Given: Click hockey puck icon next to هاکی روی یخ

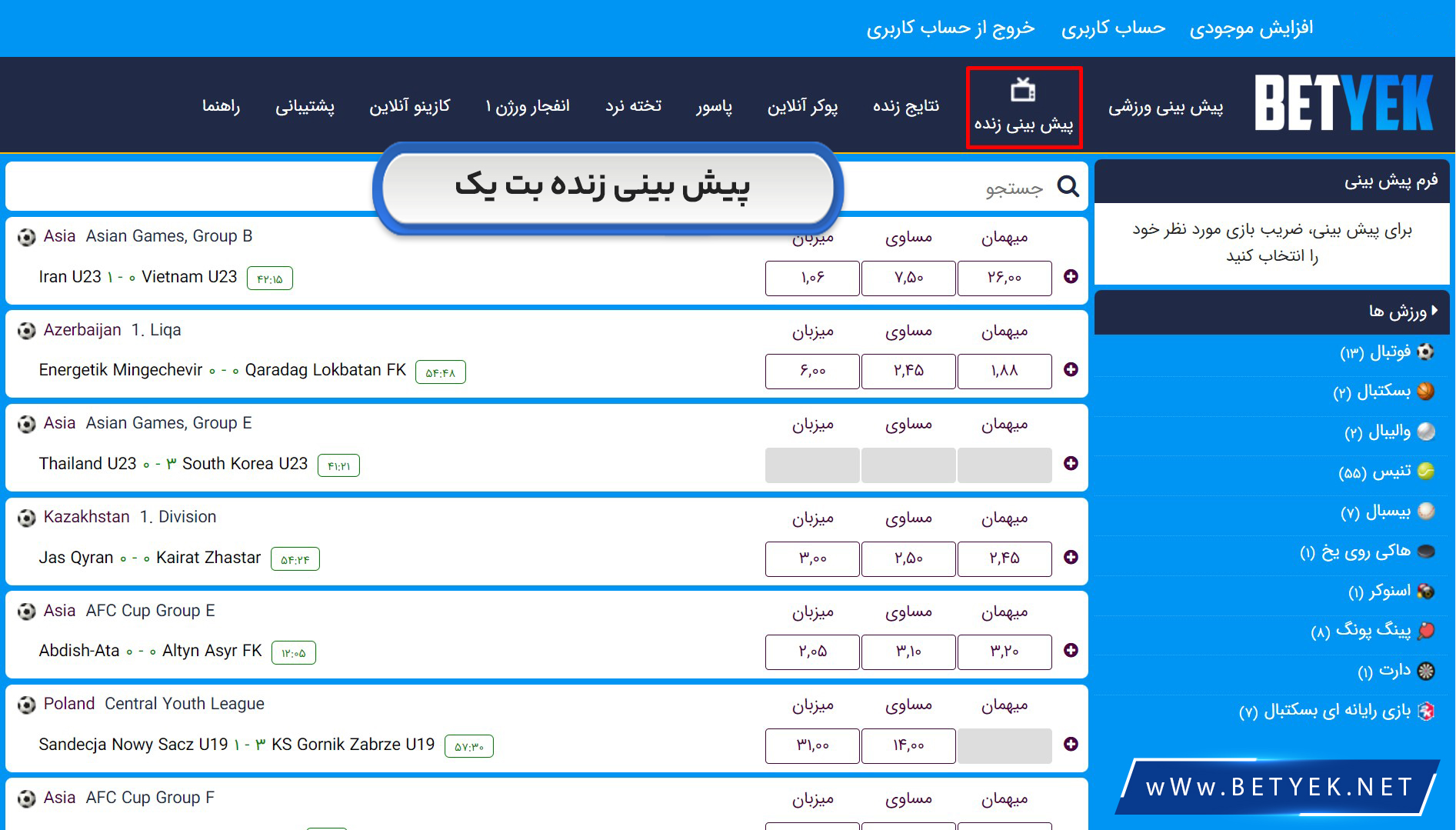Looking at the screenshot, I should click(x=1425, y=551).
